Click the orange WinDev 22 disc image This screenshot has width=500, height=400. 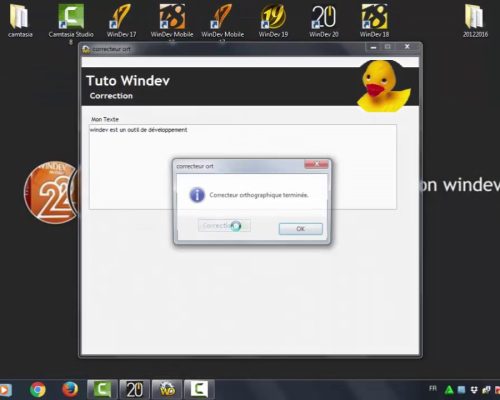(51, 192)
